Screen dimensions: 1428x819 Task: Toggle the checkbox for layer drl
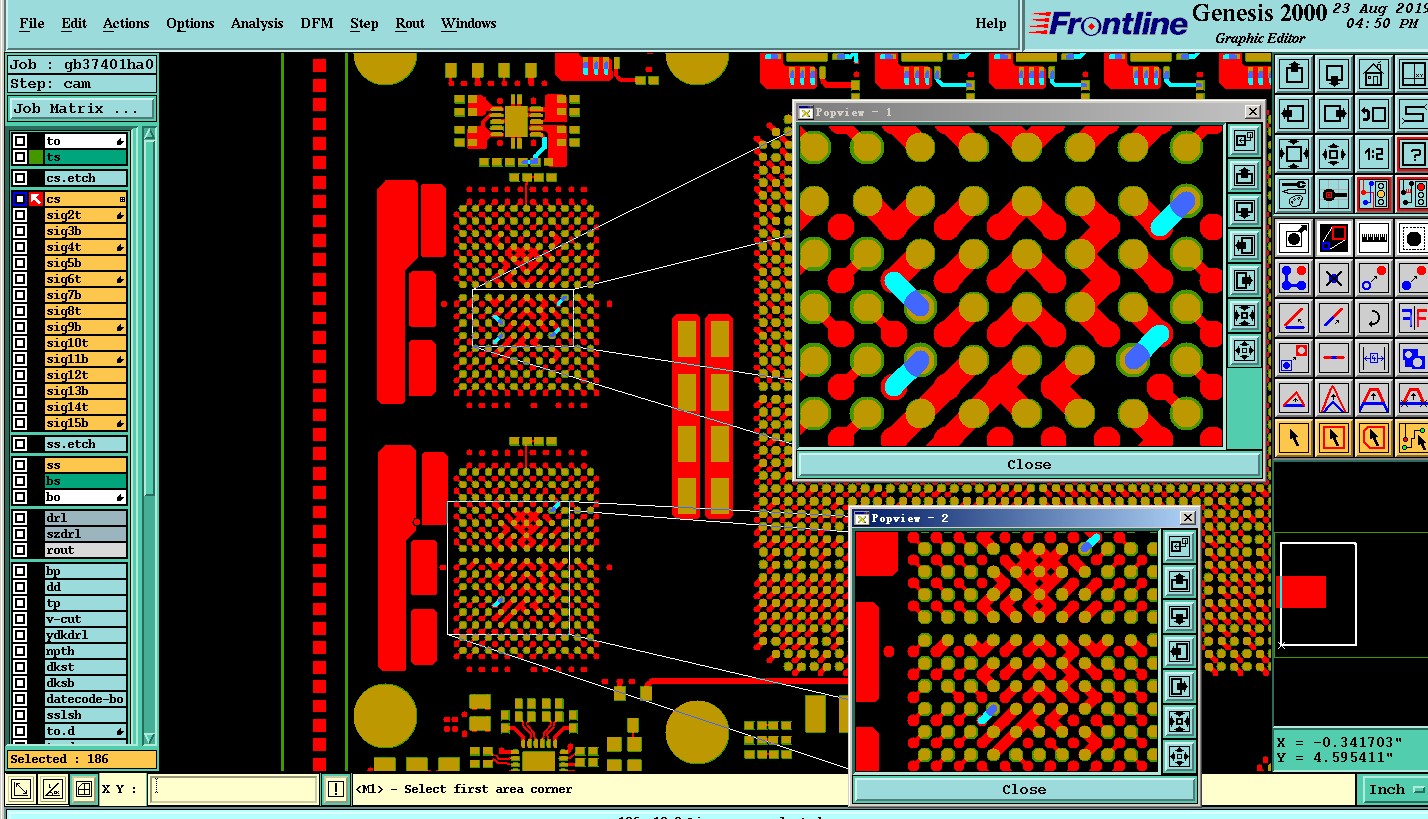20,518
